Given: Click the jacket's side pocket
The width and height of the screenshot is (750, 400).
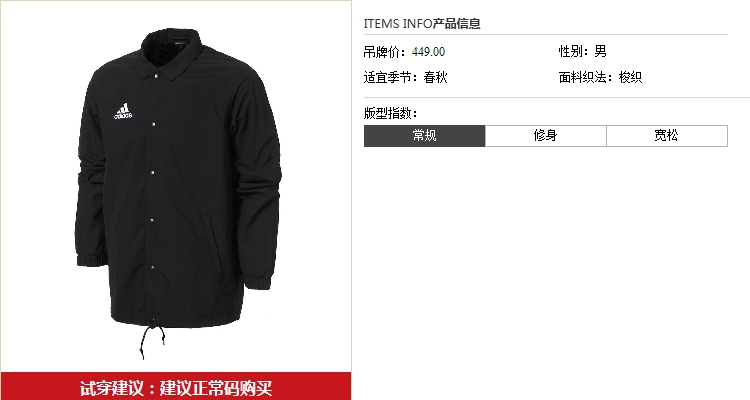Looking at the screenshot, I should click(209, 238).
